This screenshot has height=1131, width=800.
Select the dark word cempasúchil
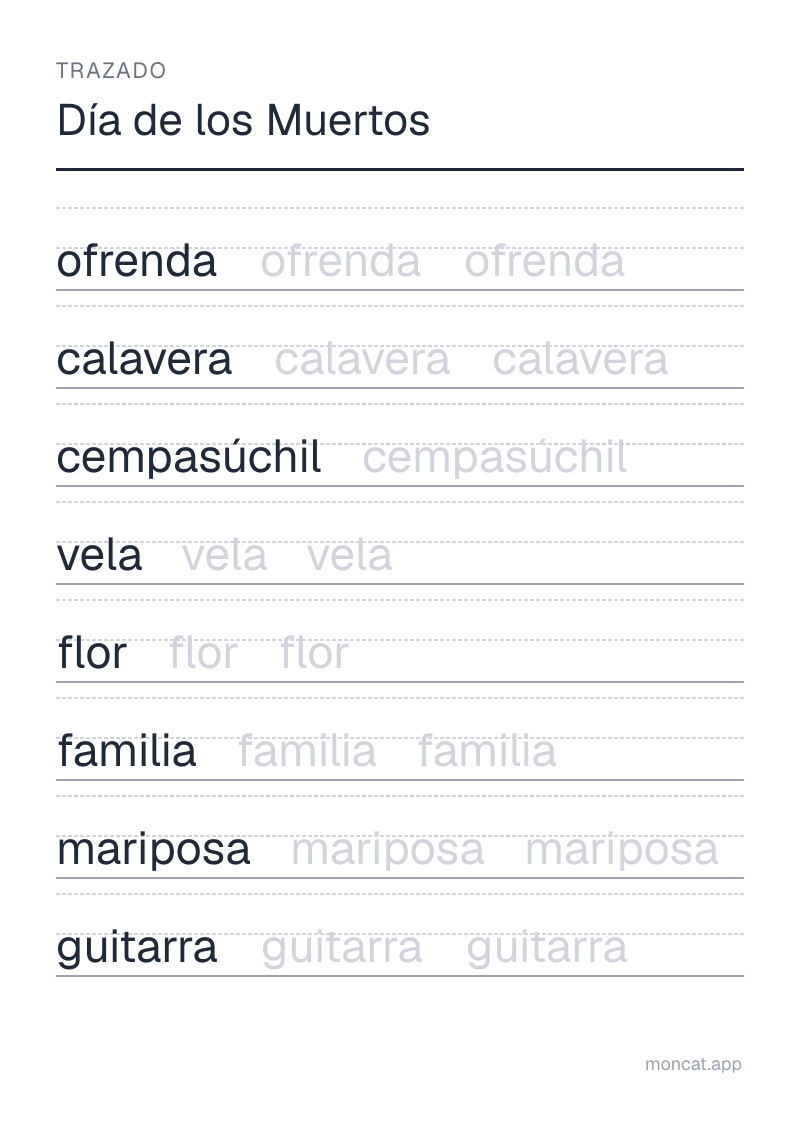(189, 457)
